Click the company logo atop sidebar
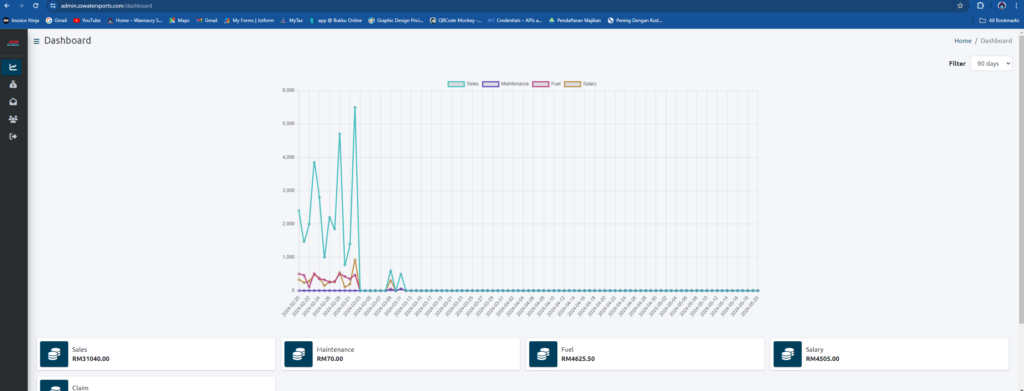Image resolution: width=1024 pixels, height=391 pixels. point(12,43)
